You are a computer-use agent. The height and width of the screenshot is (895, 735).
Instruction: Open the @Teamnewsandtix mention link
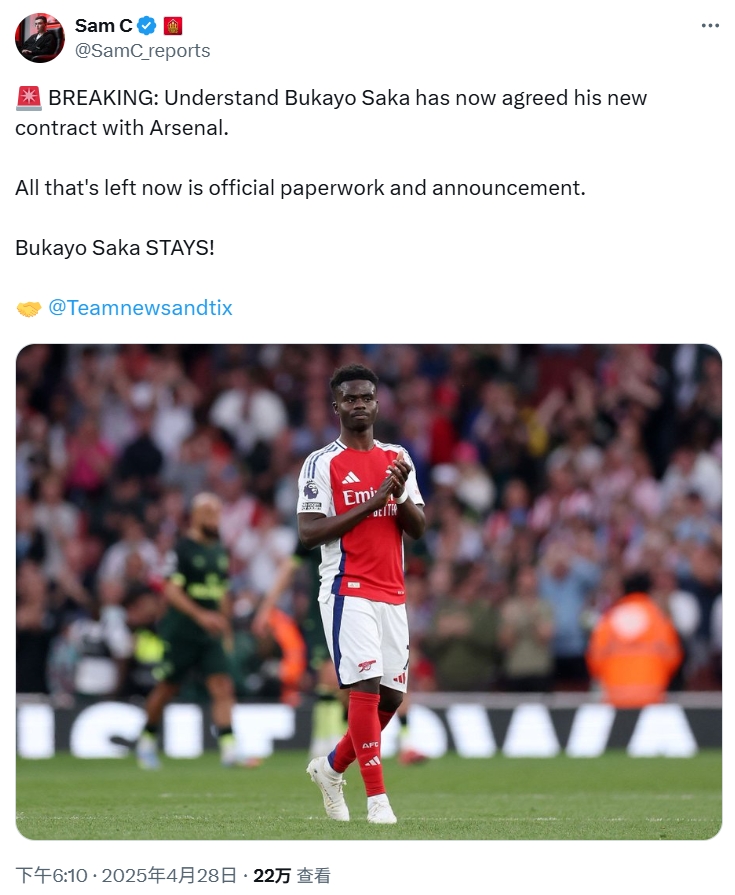140,308
